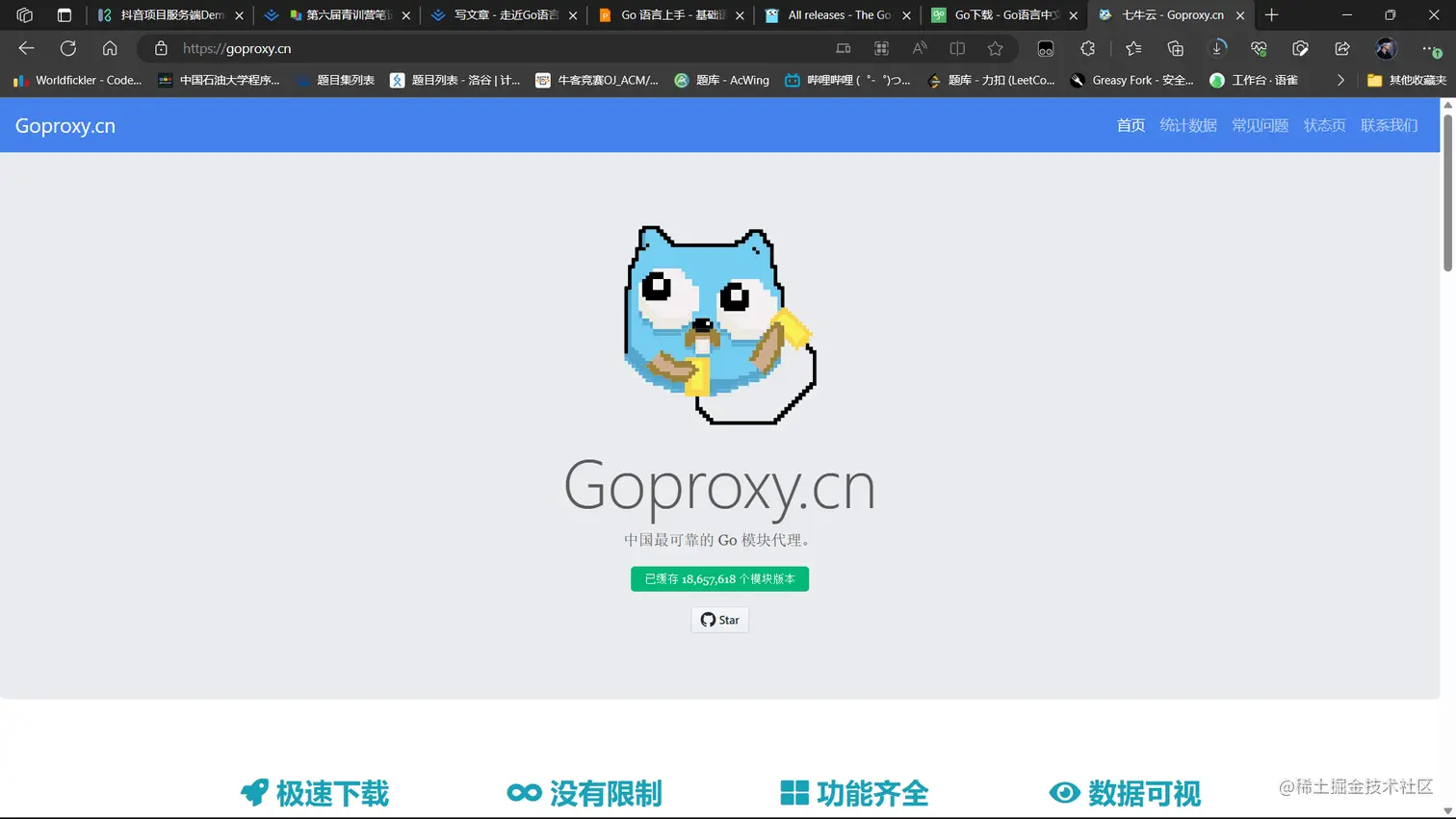Open 统计数据 in site navigation
The height and width of the screenshot is (819, 1456).
pyautogui.click(x=1188, y=125)
